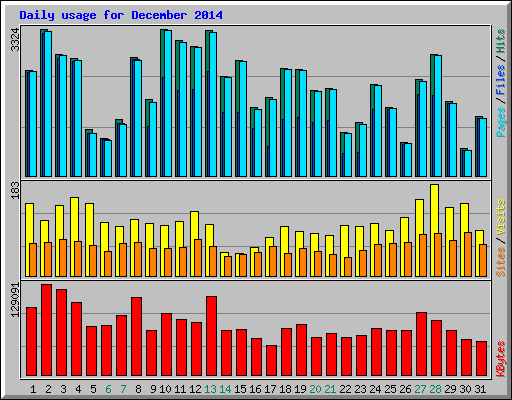
Task: Click day label 26 on the x-axis
Action: 405,389
